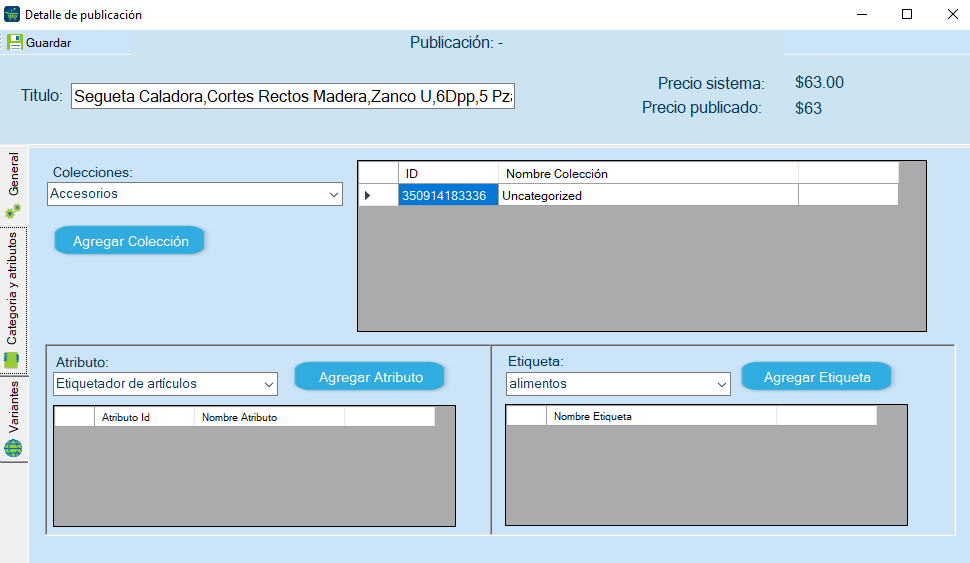
Task: Click the Nombre Atributo column header
Action: 269,417
